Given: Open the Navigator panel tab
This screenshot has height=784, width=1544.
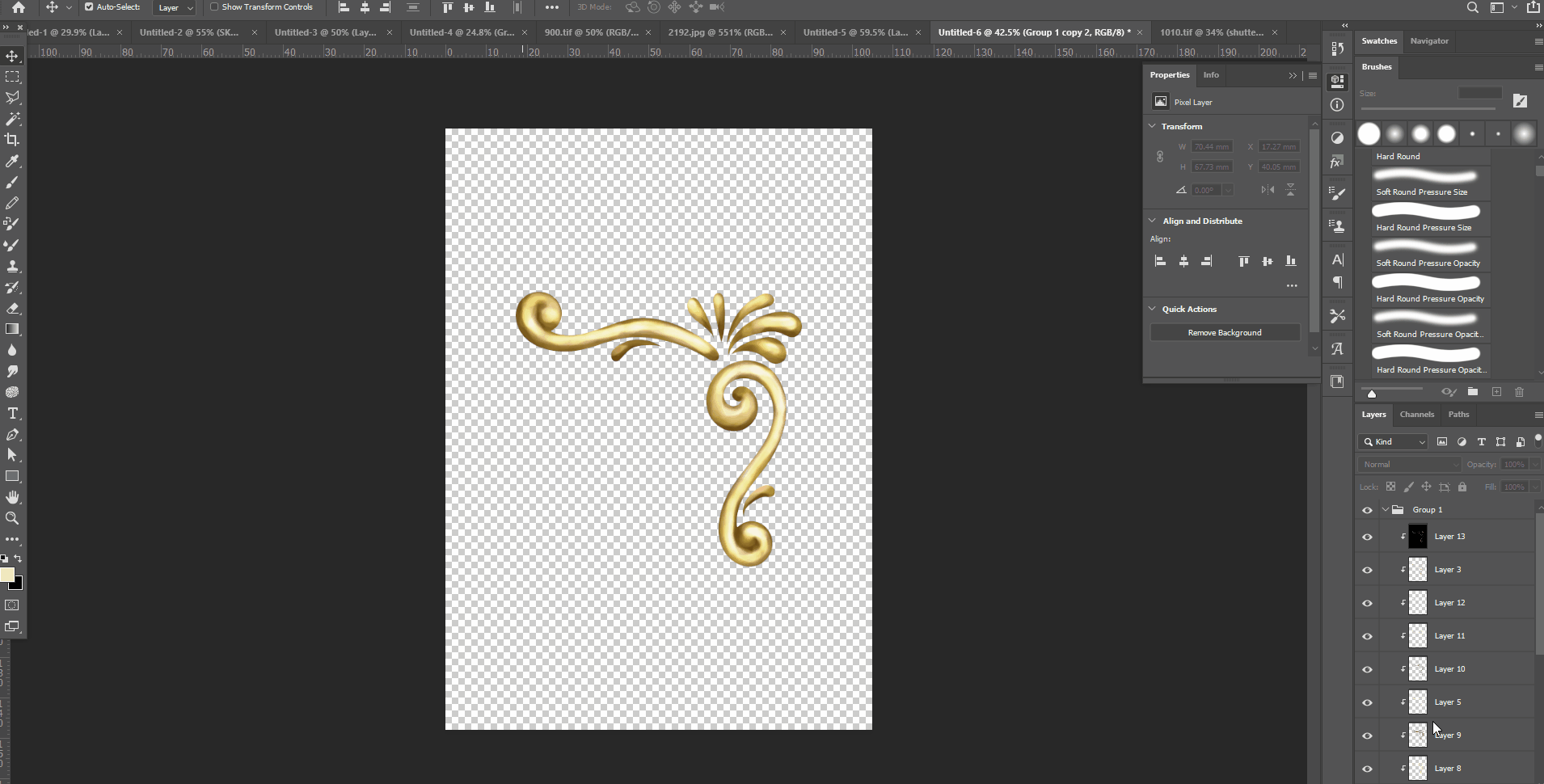Looking at the screenshot, I should tap(1428, 41).
